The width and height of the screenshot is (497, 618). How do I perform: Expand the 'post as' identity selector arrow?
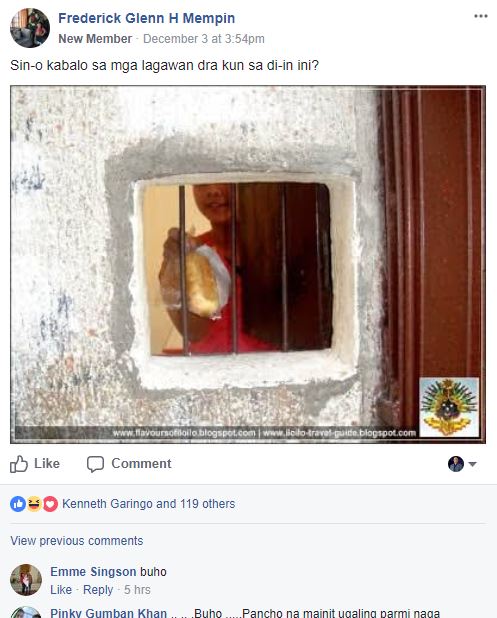(473, 464)
